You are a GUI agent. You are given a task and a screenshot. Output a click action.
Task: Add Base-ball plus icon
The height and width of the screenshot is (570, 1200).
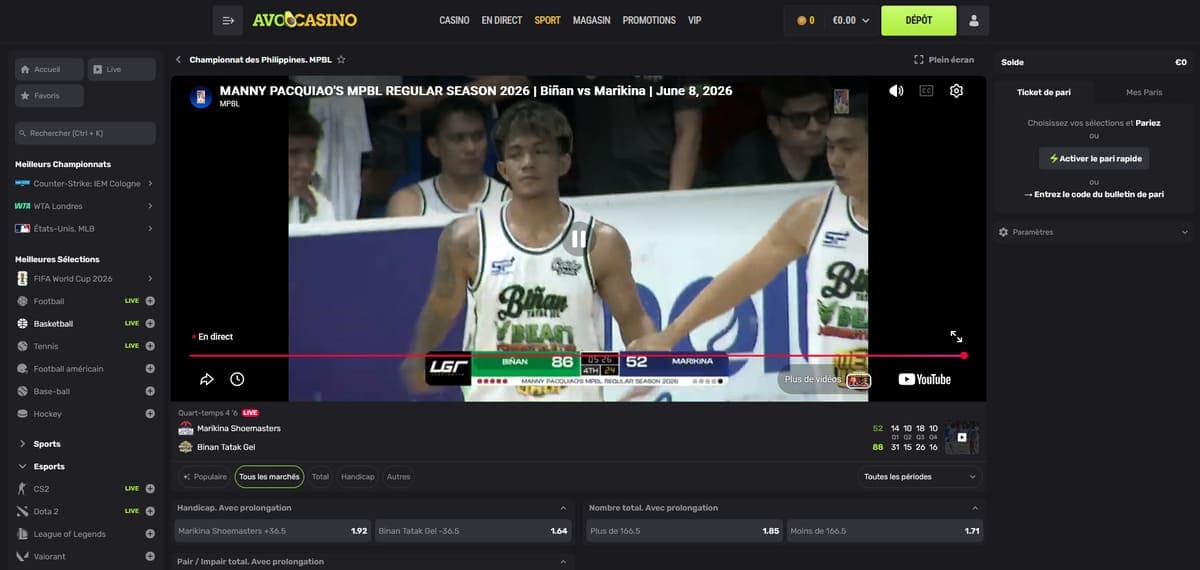pyautogui.click(x=150, y=391)
